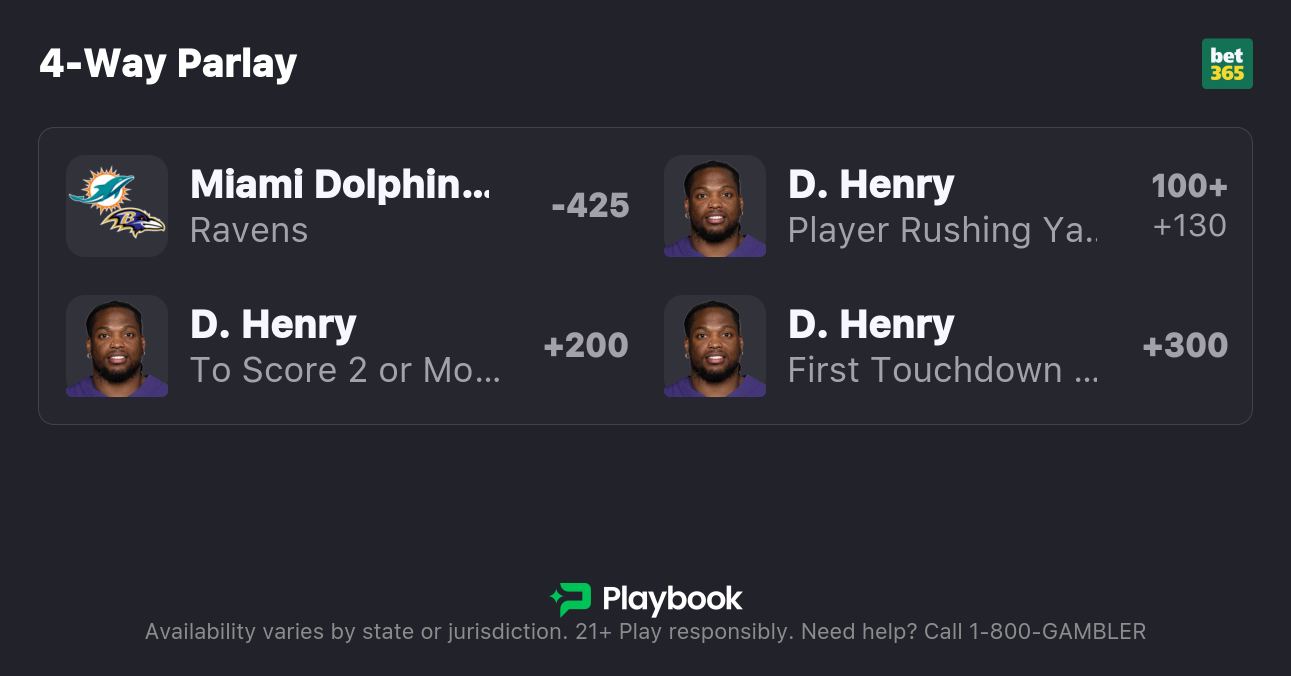The image size is (1291, 676).
Task: Open the To Score 2 or More market label
Action: (x=345, y=370)
